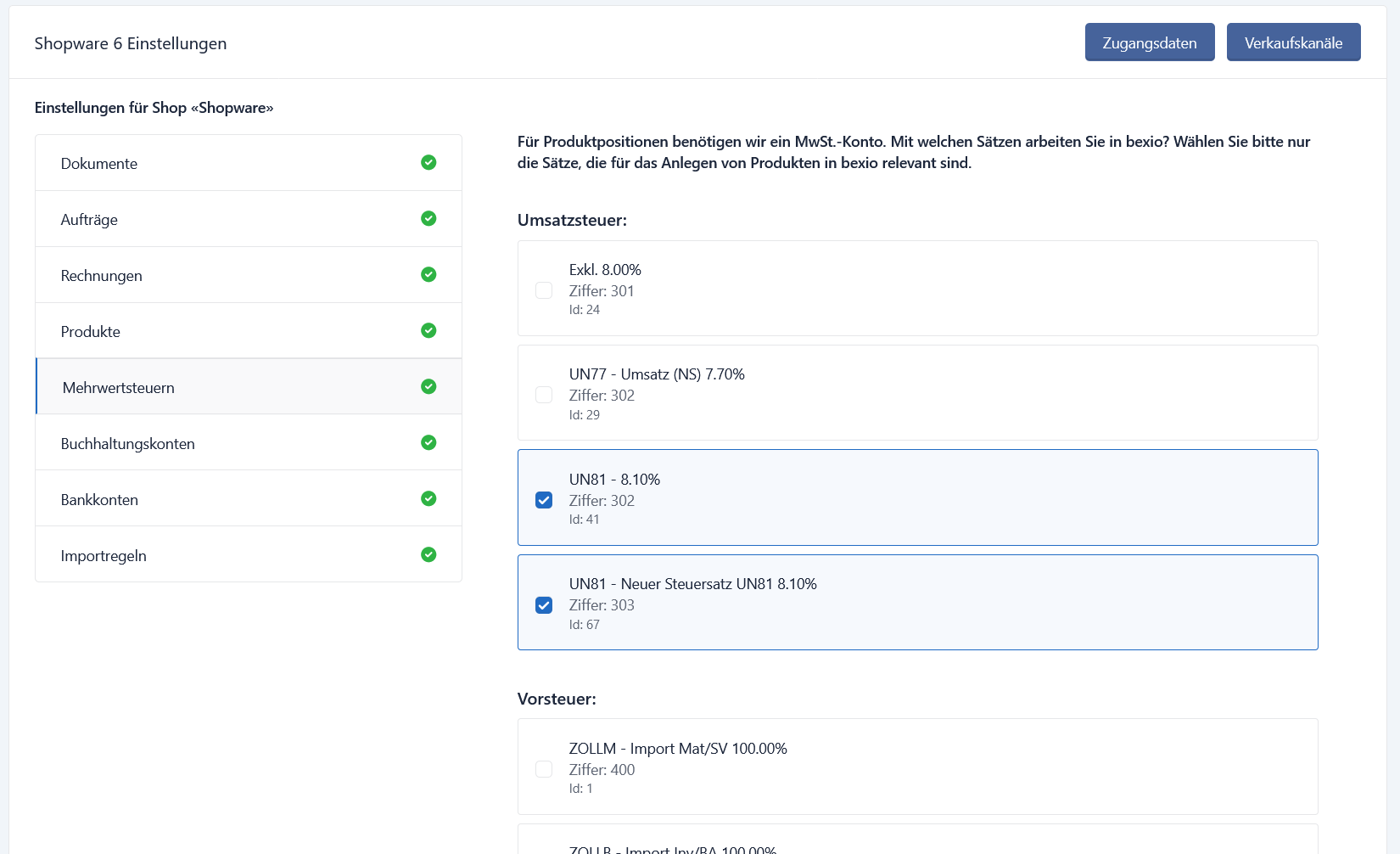Click the Rechnungen green status icon
This screenshot has width=1400, height=854.
[x=428, y=274]
